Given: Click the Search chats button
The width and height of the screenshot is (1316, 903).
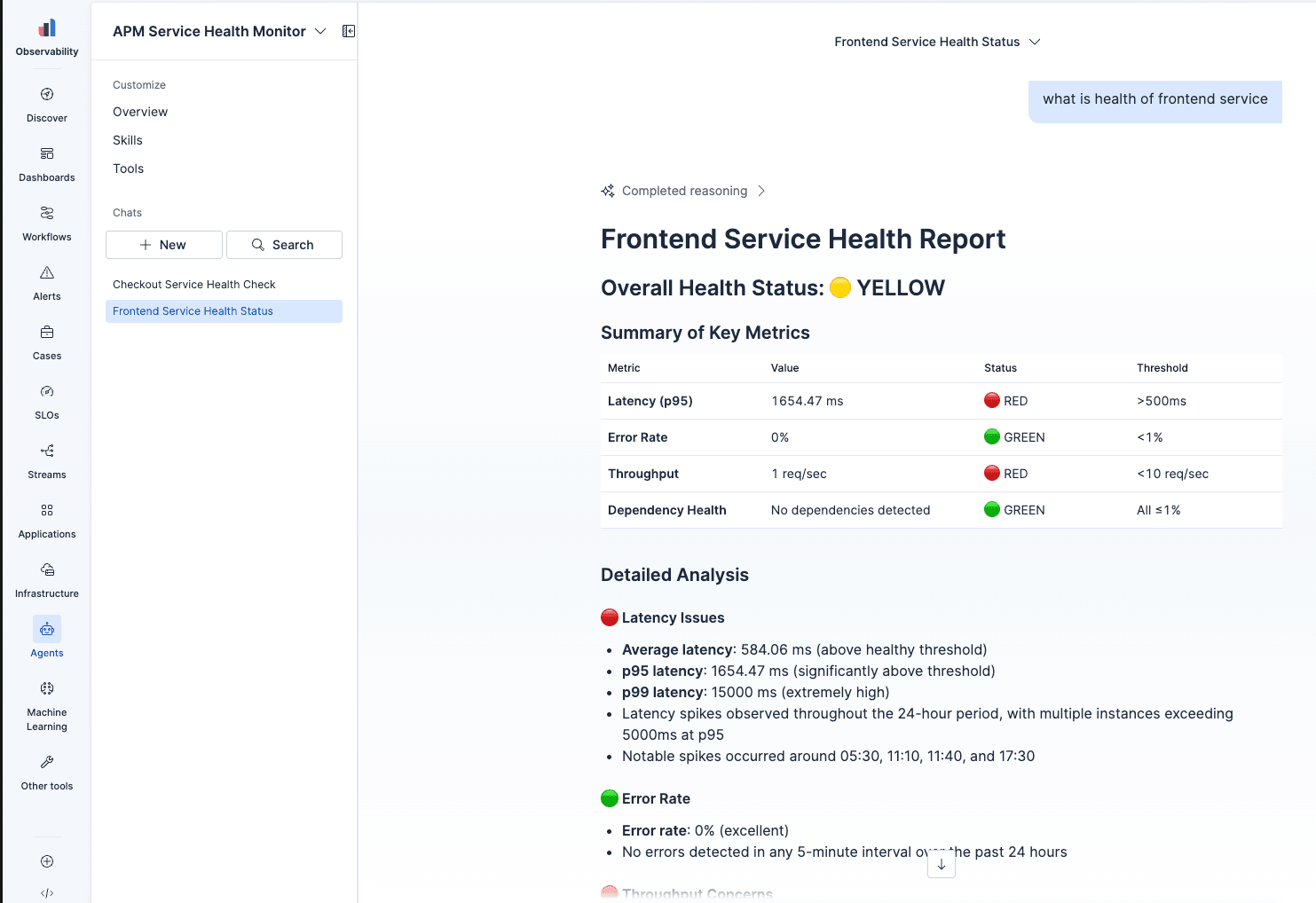Looking at the screenshot, I should [284, 245].
